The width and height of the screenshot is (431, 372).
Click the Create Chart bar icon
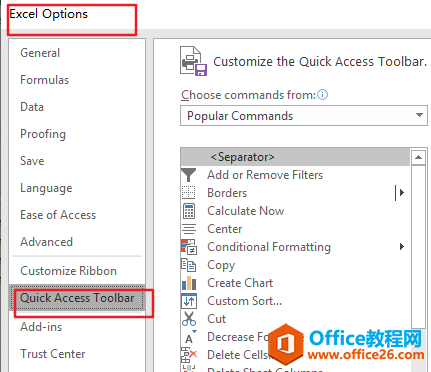pyautogui.click(x=189, y=283)
